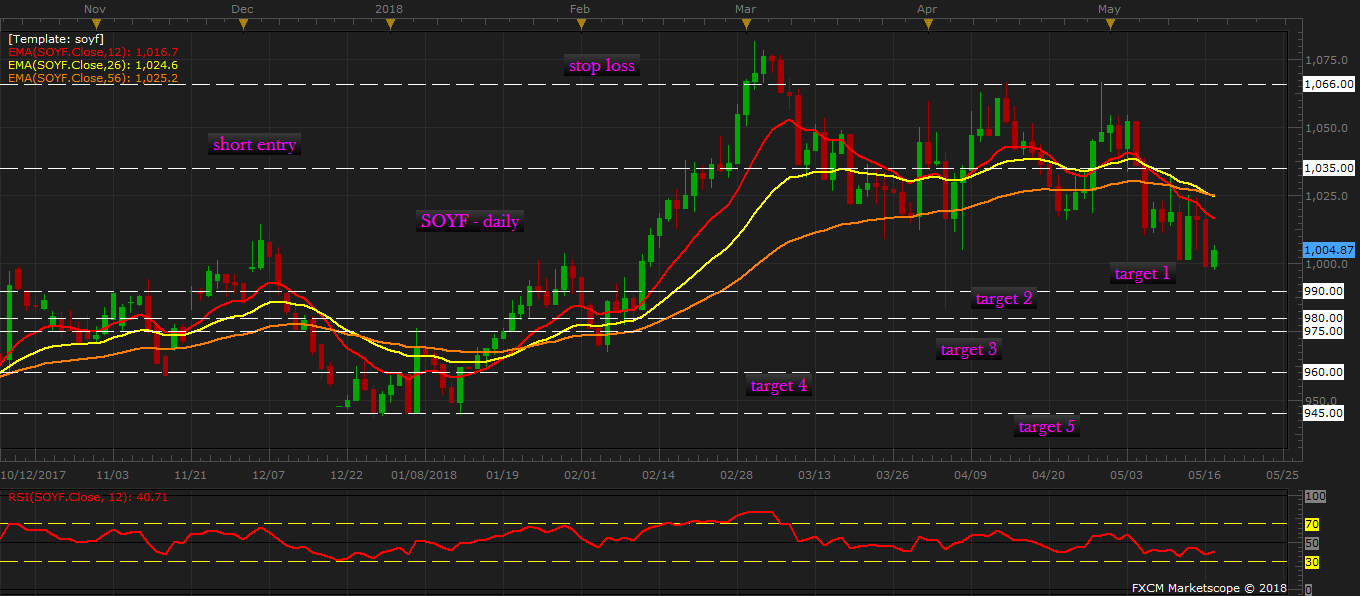1360x596 pixels.
Task: Select the 'target 2' label
Action: click(1004, 297)
